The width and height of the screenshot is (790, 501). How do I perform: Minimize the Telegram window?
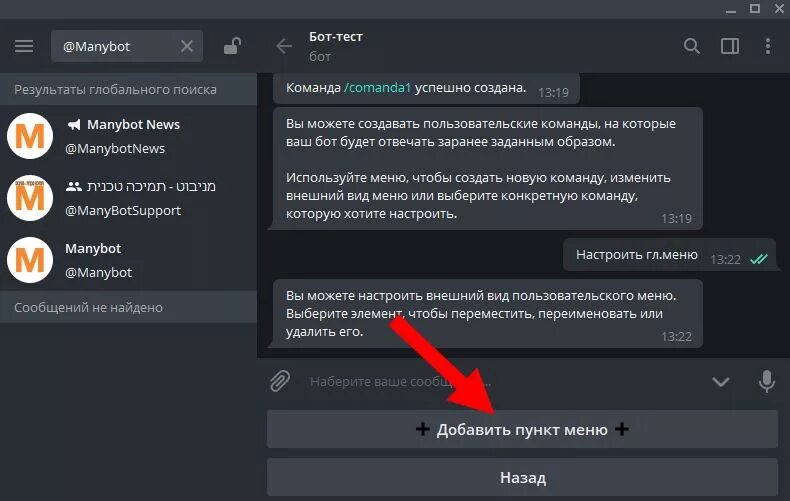(731, 10)
